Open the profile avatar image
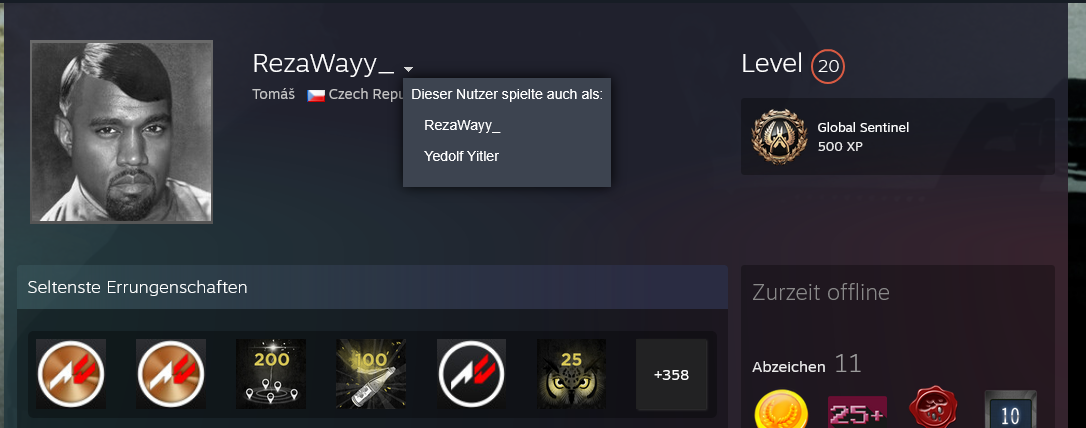The width and height of the screenshot is (1086, 428). coord(121,132)
